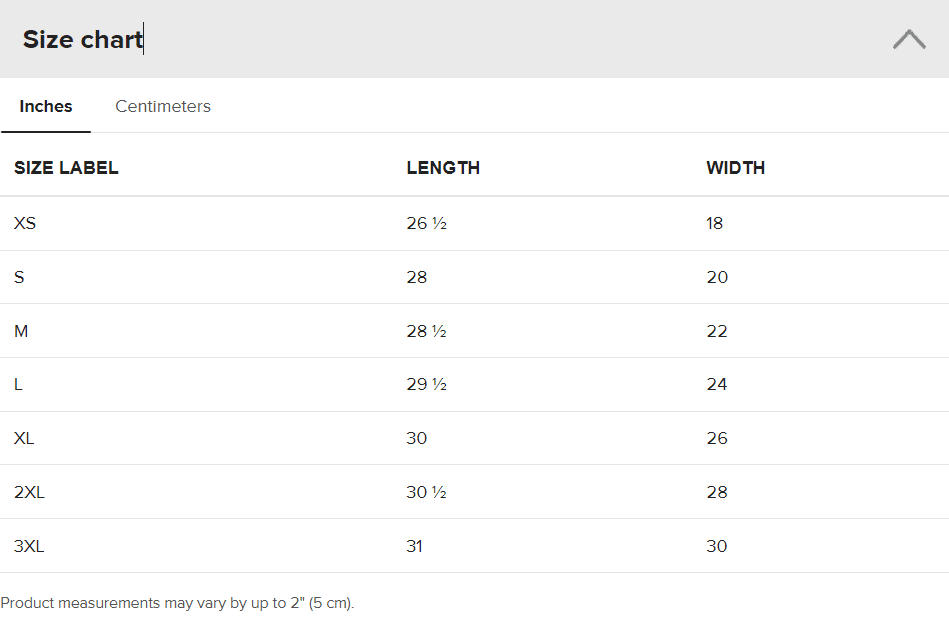
Task: Select the S size row label
Action: coord(19,277)
